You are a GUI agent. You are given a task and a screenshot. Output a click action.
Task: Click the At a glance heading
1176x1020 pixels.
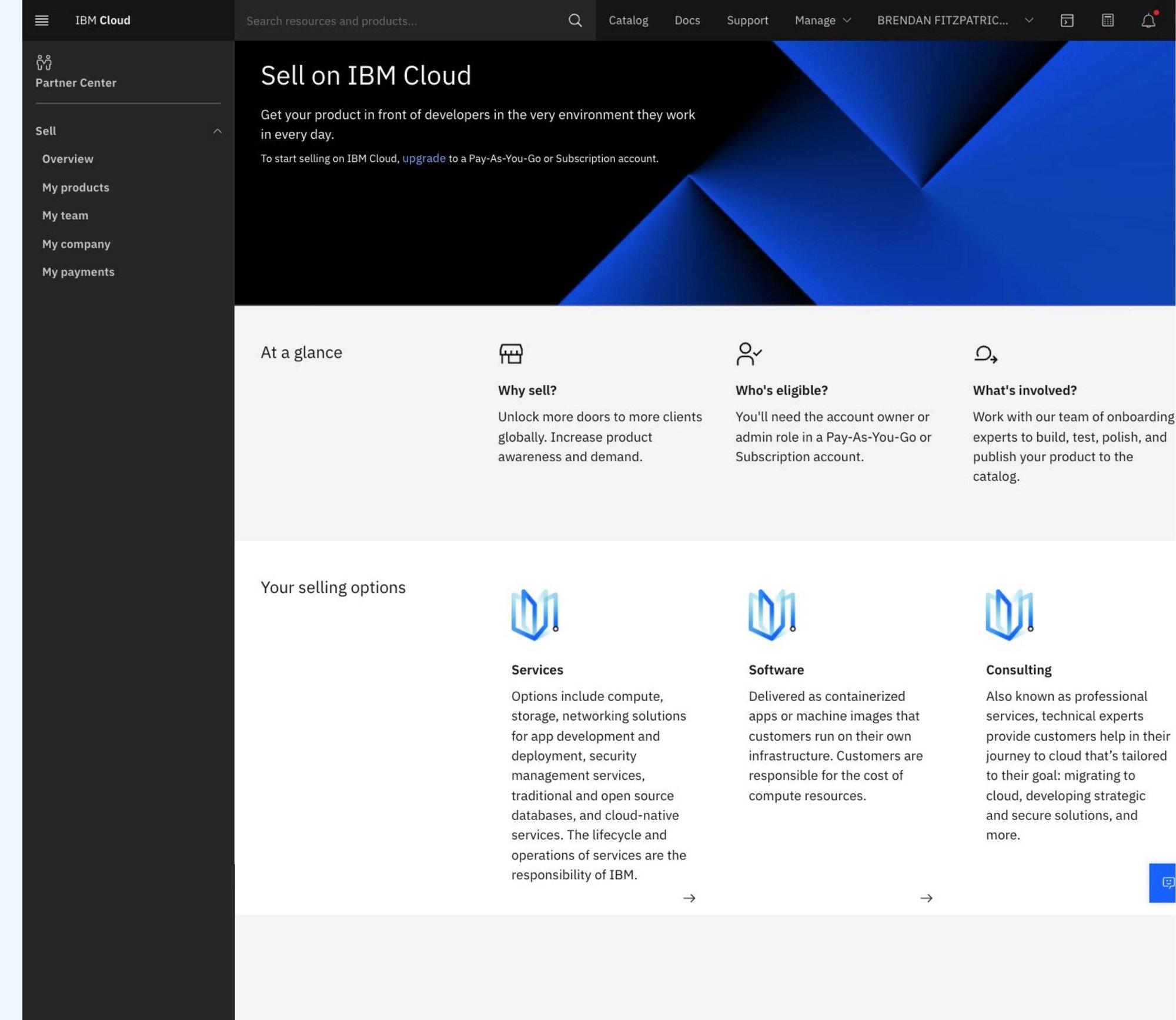click(301, 352)
